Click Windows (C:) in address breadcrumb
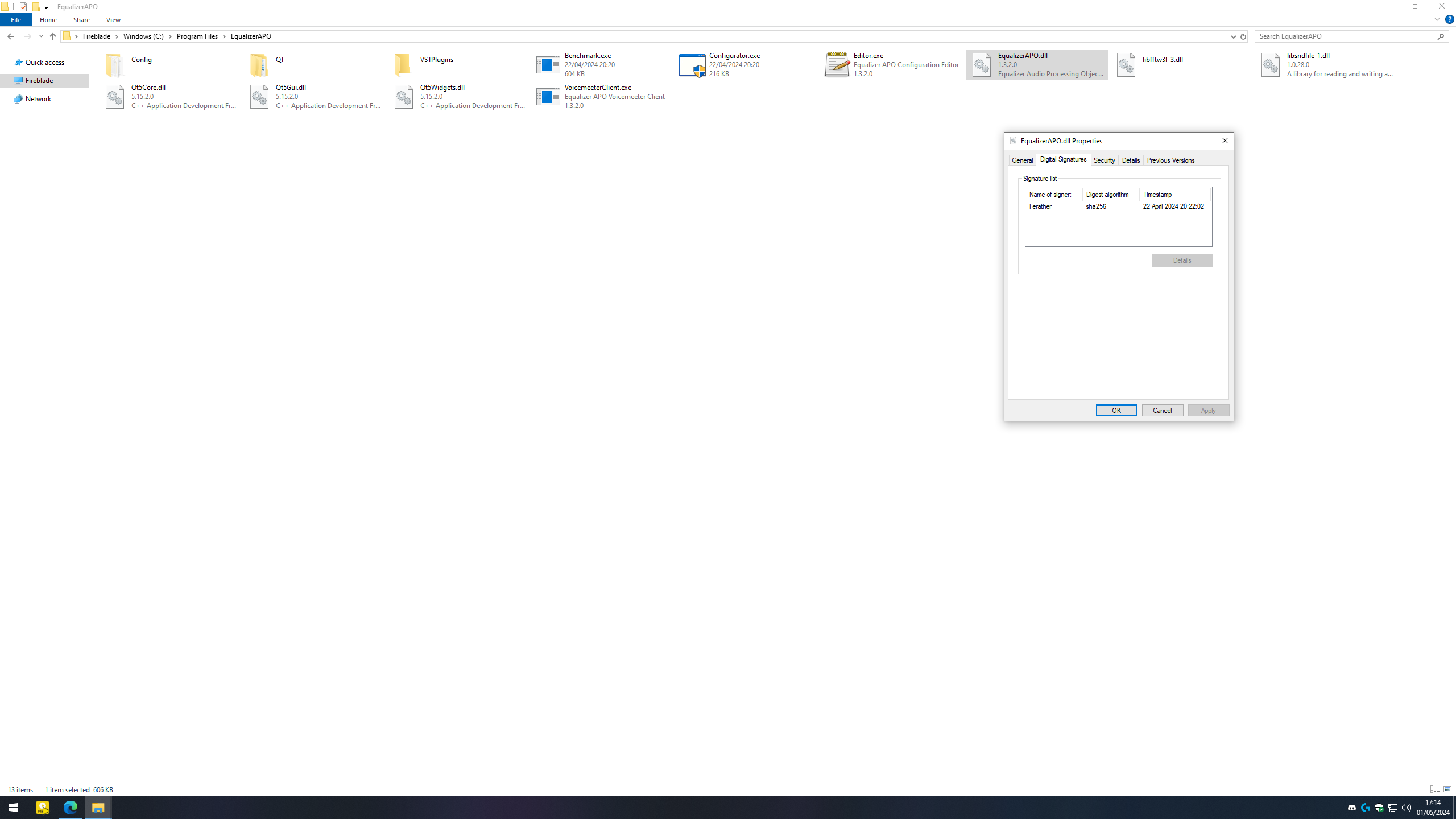Image resolution: width=1456 pixels, height=819 pixels. pyautogui.click(x=143, y=36)
